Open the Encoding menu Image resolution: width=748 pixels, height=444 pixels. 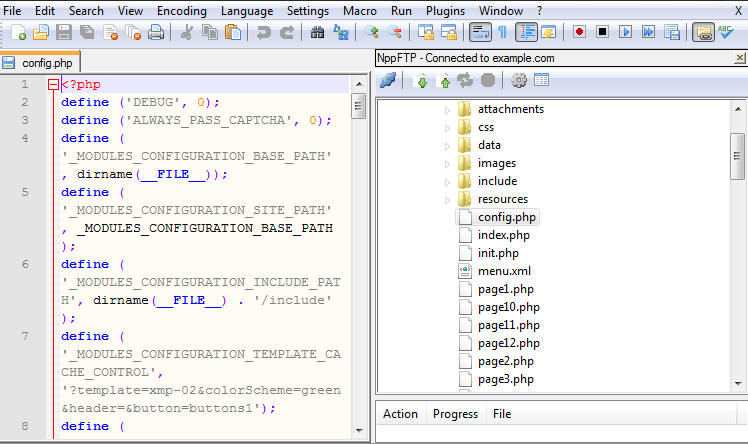click(181, 11)
